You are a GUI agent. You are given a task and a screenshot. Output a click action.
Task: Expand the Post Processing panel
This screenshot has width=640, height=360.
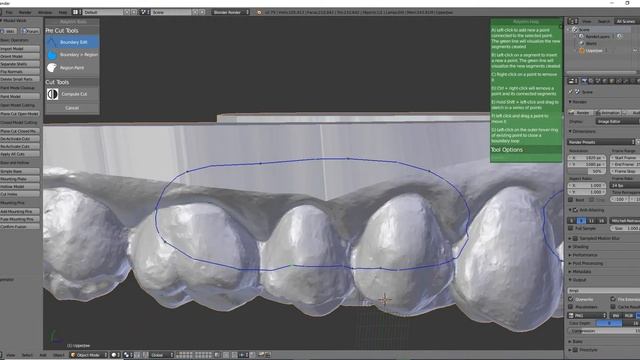click(x=586, y=264)
